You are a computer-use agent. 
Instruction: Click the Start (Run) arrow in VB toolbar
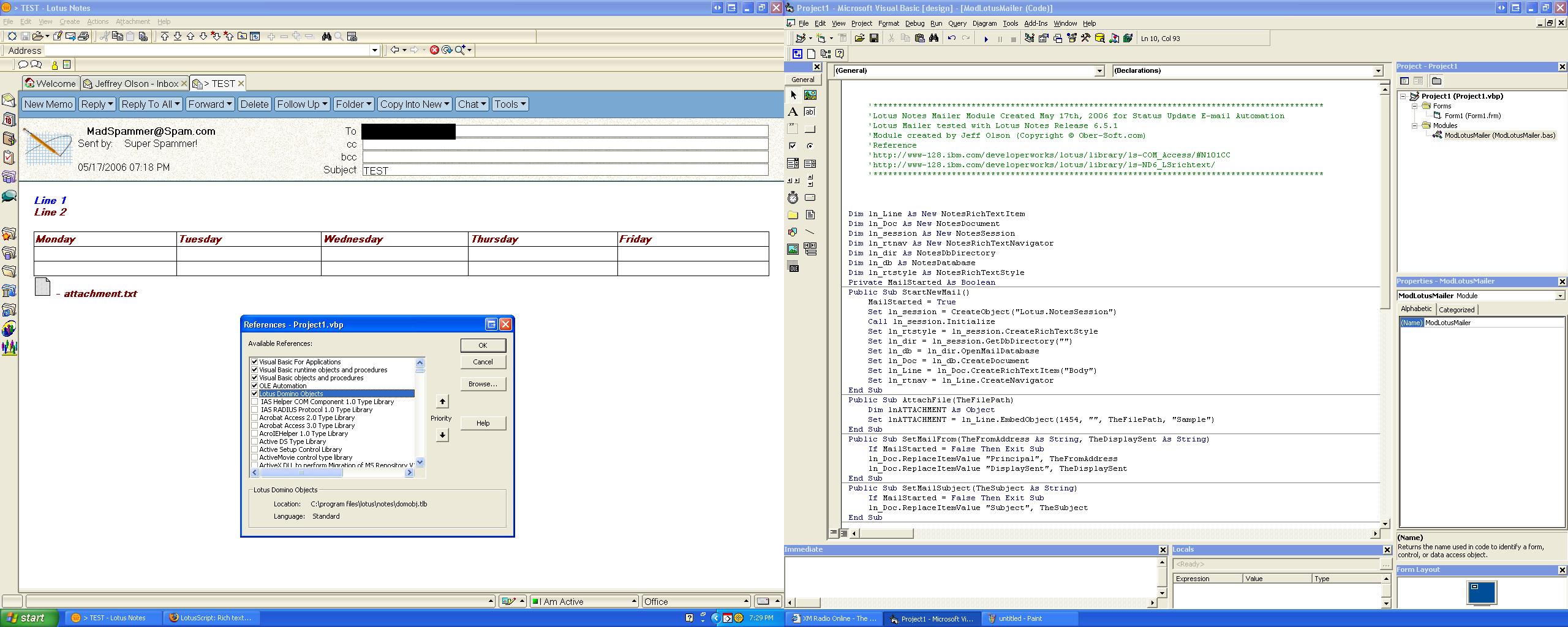[x=986, y=39]
